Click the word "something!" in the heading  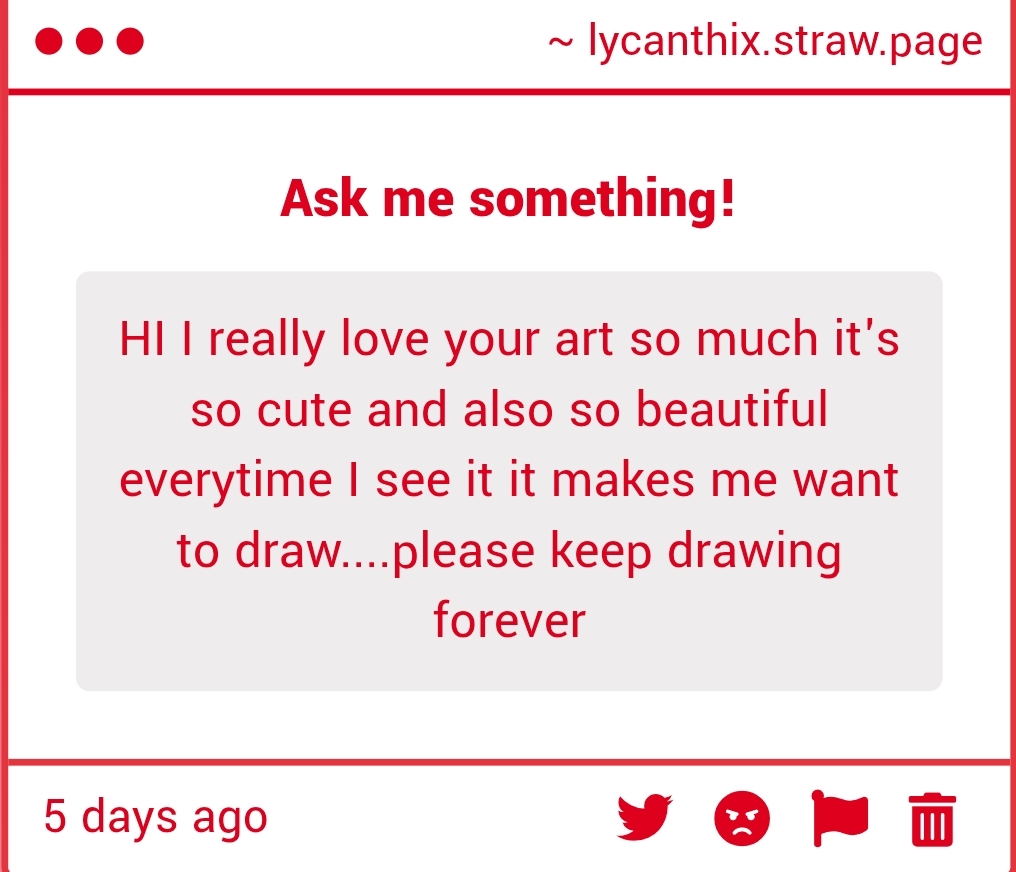(602, 199)
